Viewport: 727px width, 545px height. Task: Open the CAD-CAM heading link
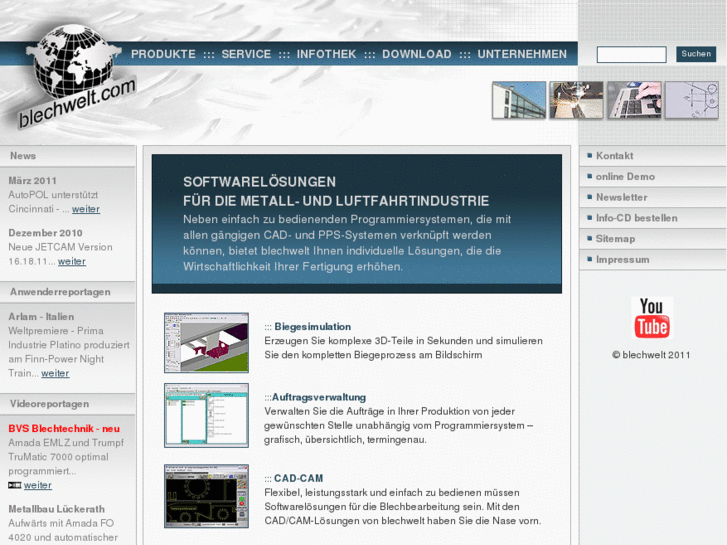(x=299, y=478)
